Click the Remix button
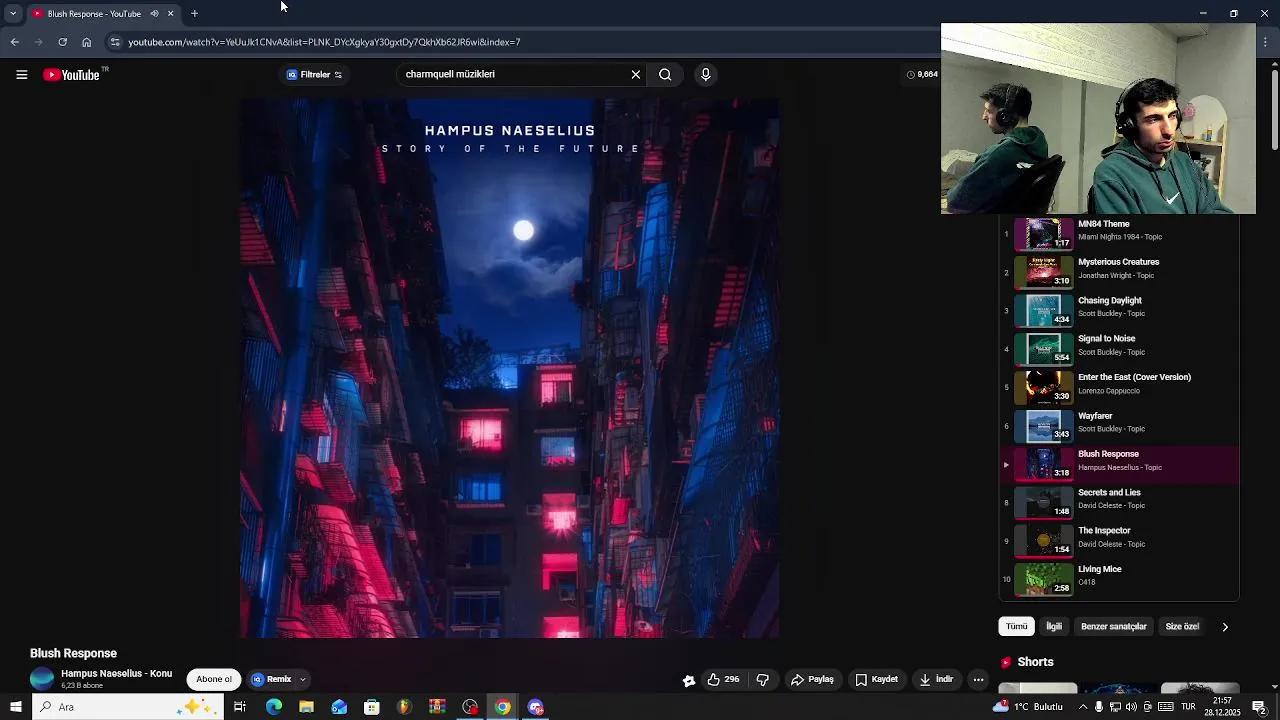 coord(272,680)
